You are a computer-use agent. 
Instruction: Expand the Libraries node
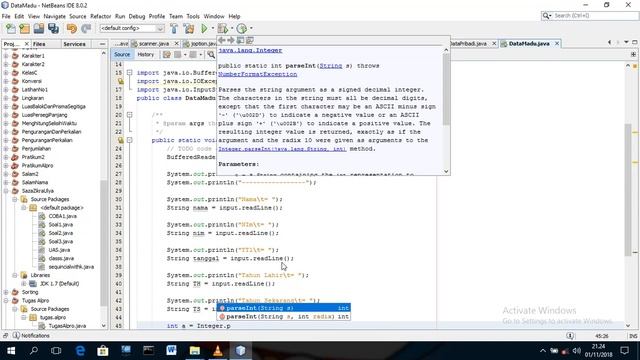15,275
